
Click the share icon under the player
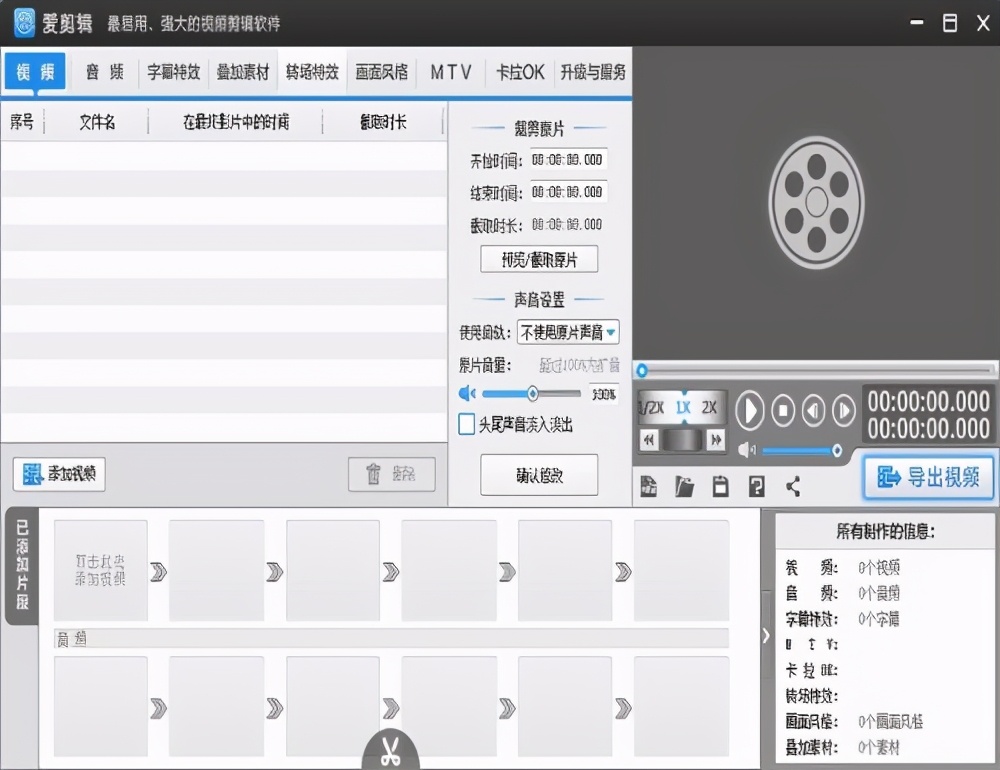coord(793,485)
